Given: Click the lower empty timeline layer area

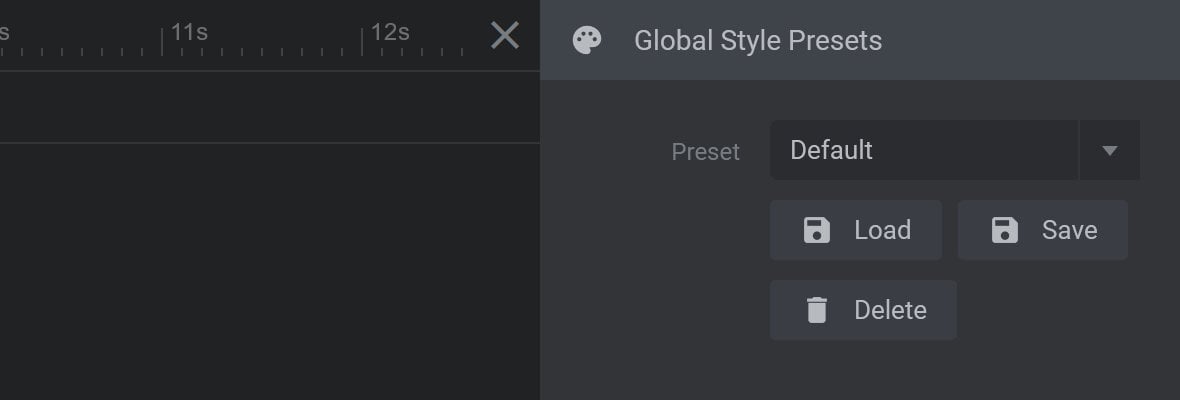Looking at the screenshot, I should pyautogui.click(x=269, y=271).
